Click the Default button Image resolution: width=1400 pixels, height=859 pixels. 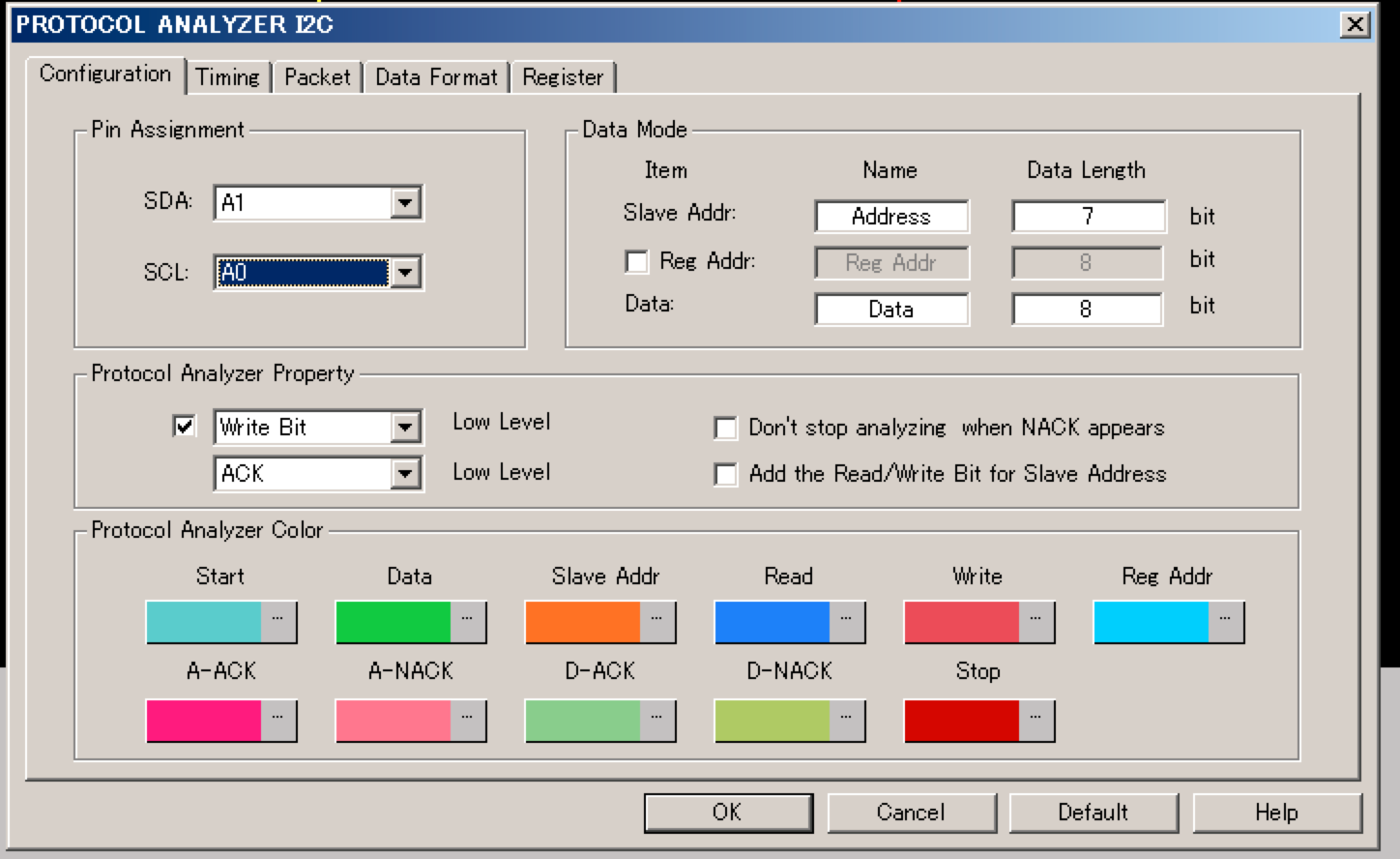(1093, 813)
